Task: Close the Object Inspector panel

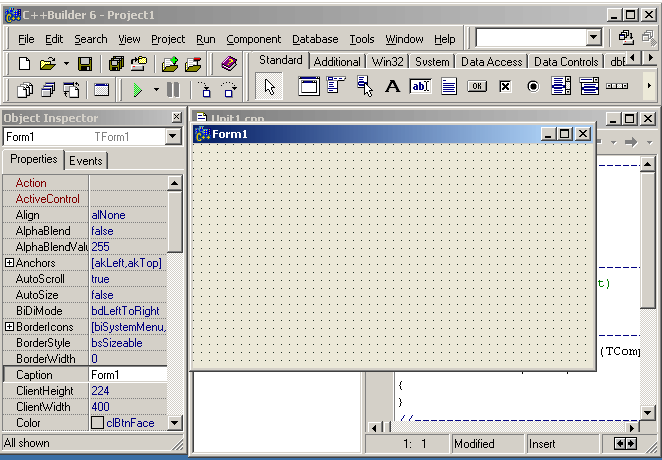Action: coord(177,117)
